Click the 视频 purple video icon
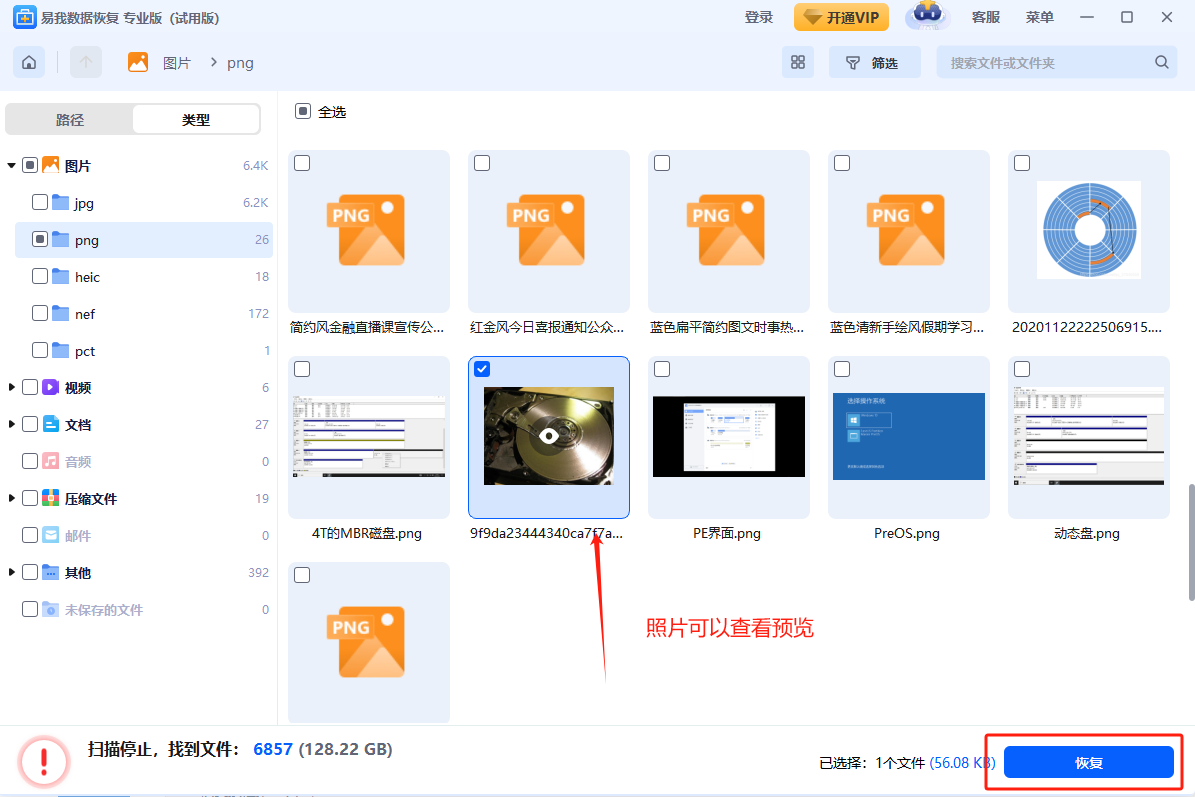The width and height of the screenshot is (1195, 797). 50,387
